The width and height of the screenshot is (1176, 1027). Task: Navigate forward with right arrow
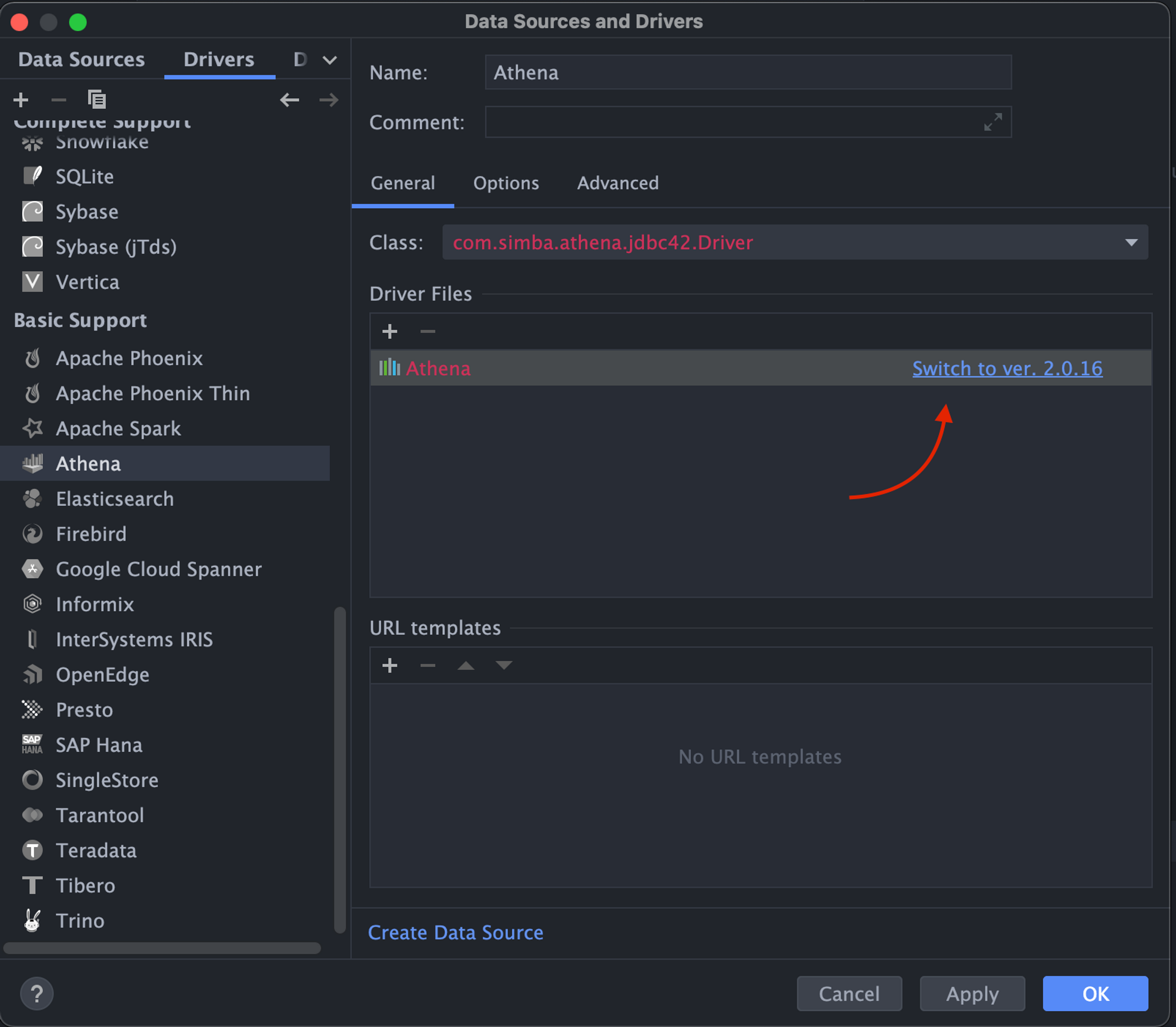tap(329, 100)
